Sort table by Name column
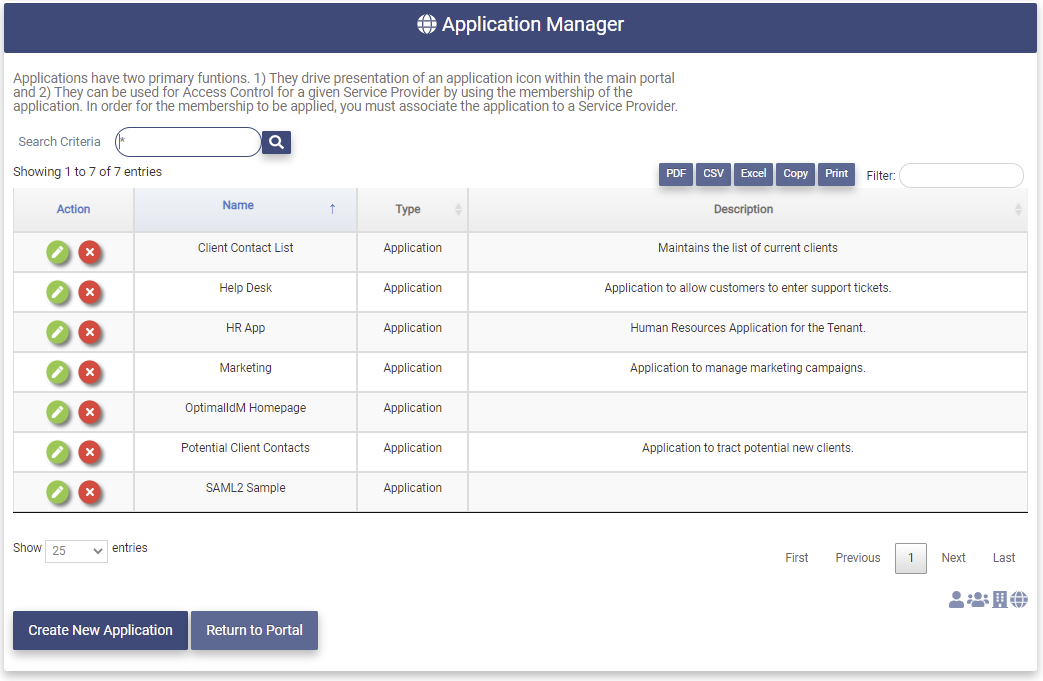The width and height of the screenshot is (1043, 681). coord(245,209)
